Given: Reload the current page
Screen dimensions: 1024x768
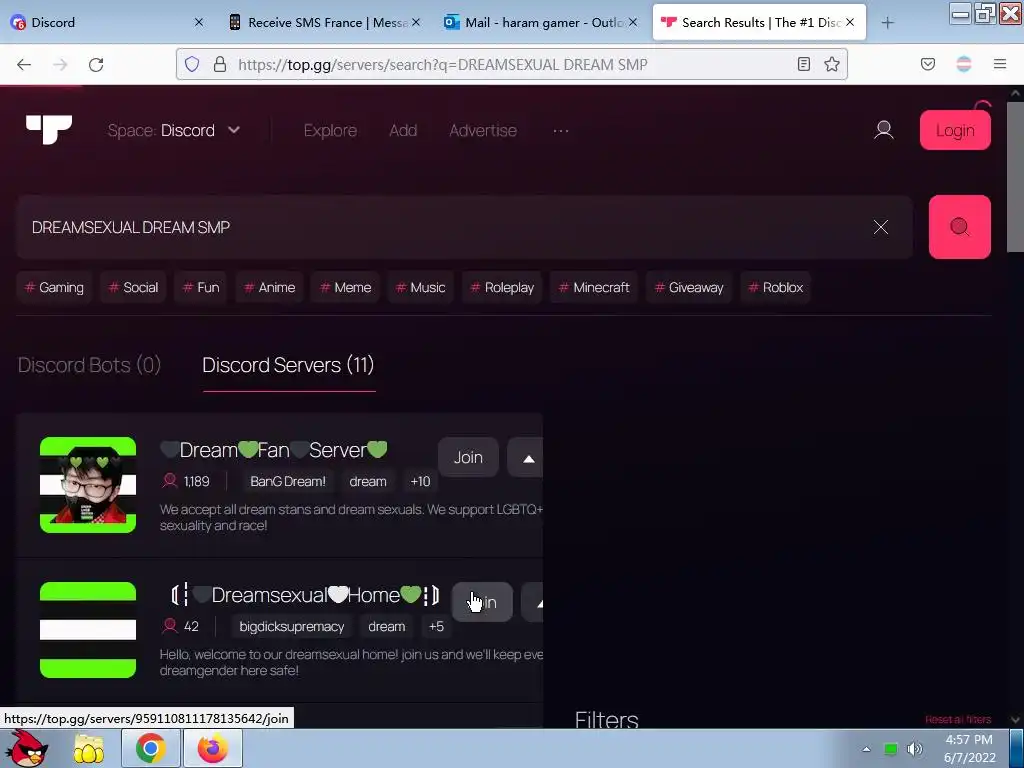Looking at the screenshot, I should (x=96, y=64).
